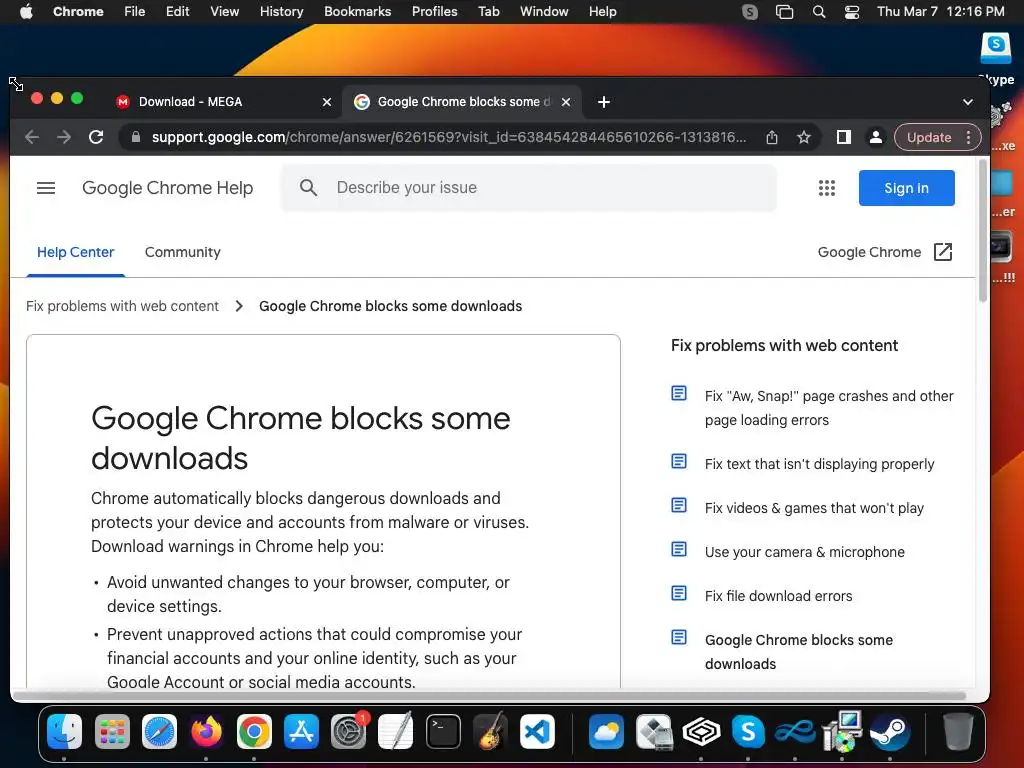Click the Chrome back arrow
The width and height of the screenshot is (1024, 768).
[x=32, y=137]
